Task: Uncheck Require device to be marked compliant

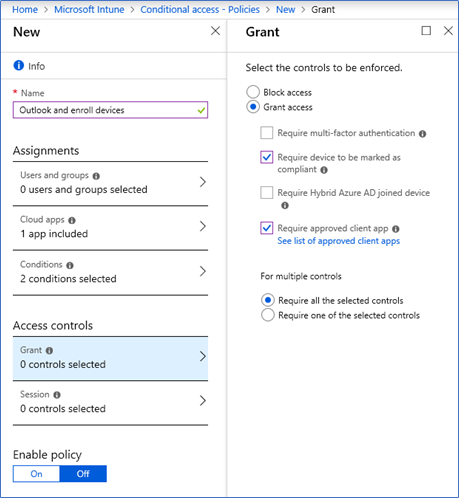Action: [x=267, y=157]
